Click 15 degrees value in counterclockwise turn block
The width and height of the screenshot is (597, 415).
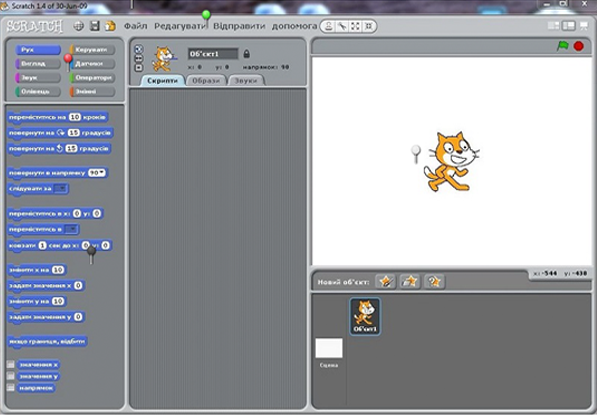point(71,148)
